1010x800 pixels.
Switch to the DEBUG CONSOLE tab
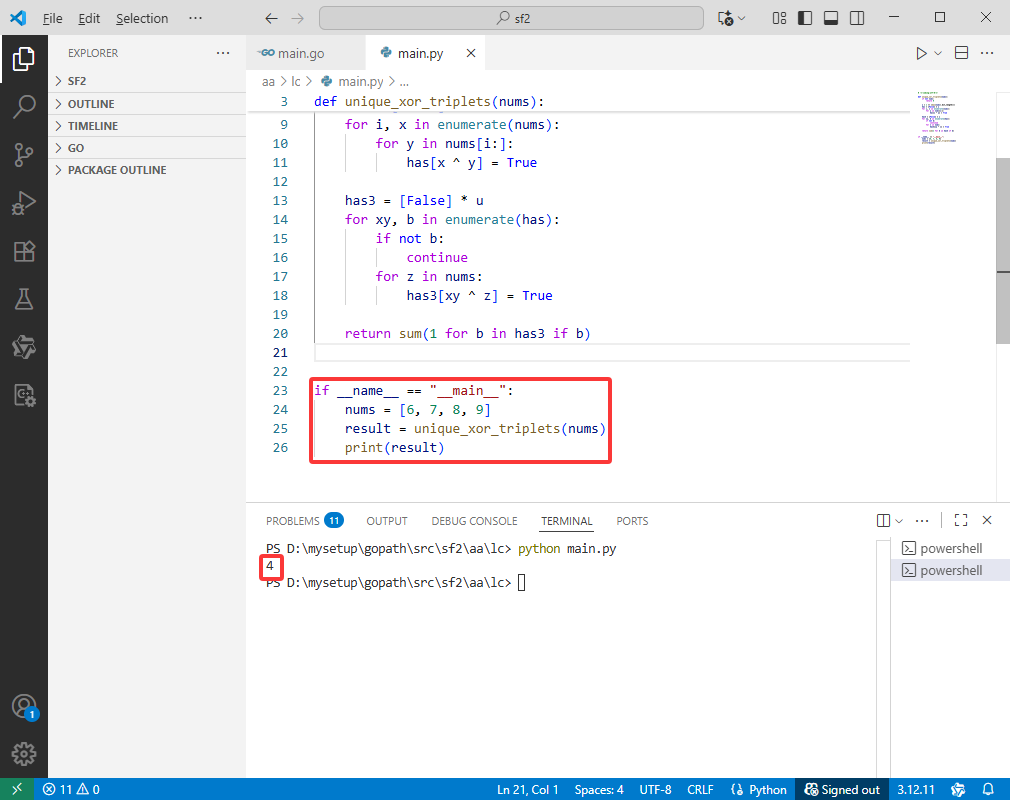click(x=474, y=520)
